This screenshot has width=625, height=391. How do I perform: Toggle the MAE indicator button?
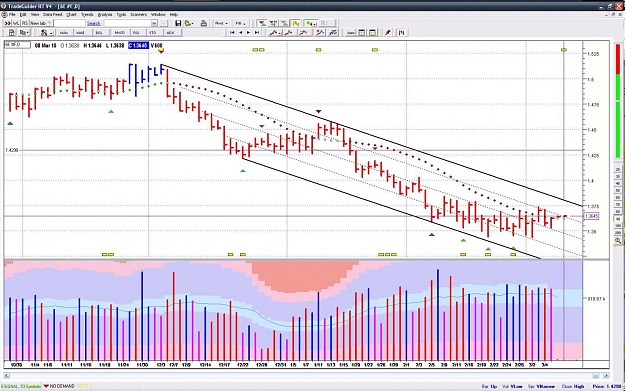coord(81,33)
